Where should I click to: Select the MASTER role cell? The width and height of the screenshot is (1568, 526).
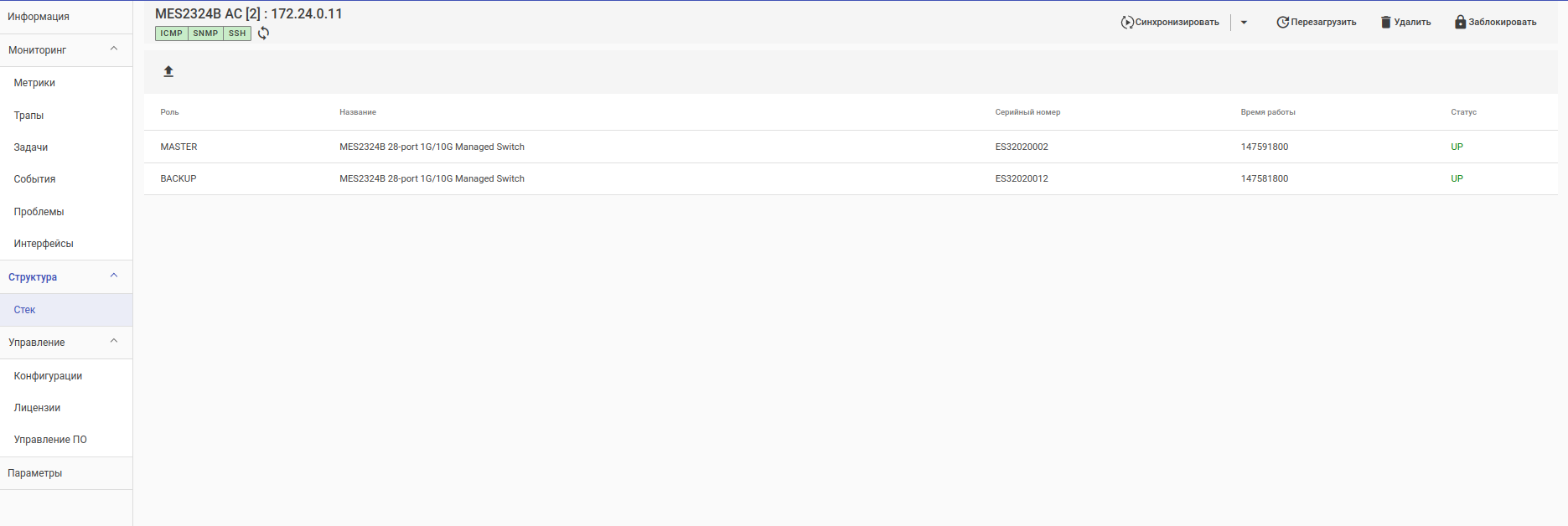pos(179,147)
